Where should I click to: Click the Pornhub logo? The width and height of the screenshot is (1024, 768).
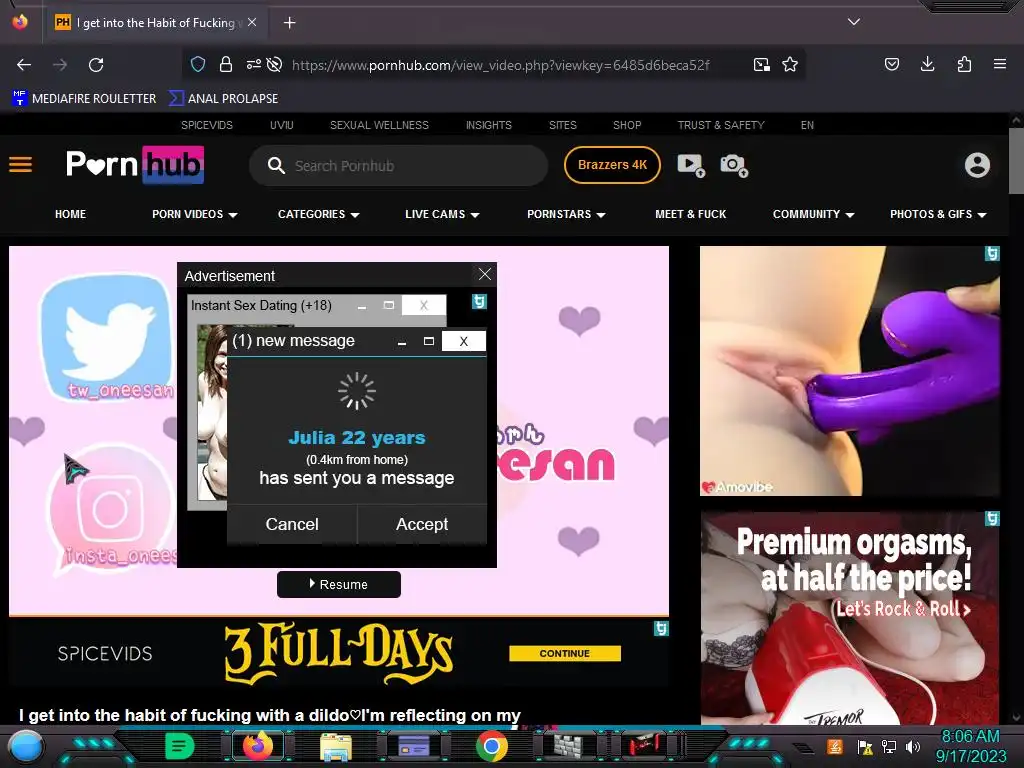135,165
